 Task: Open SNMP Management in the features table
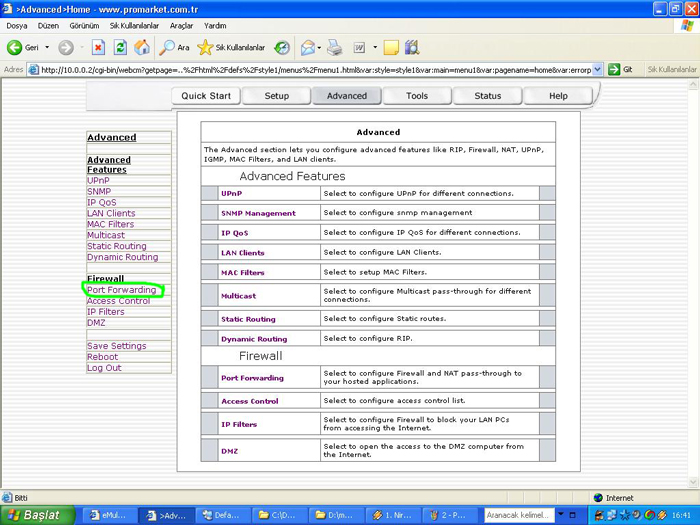258,213
